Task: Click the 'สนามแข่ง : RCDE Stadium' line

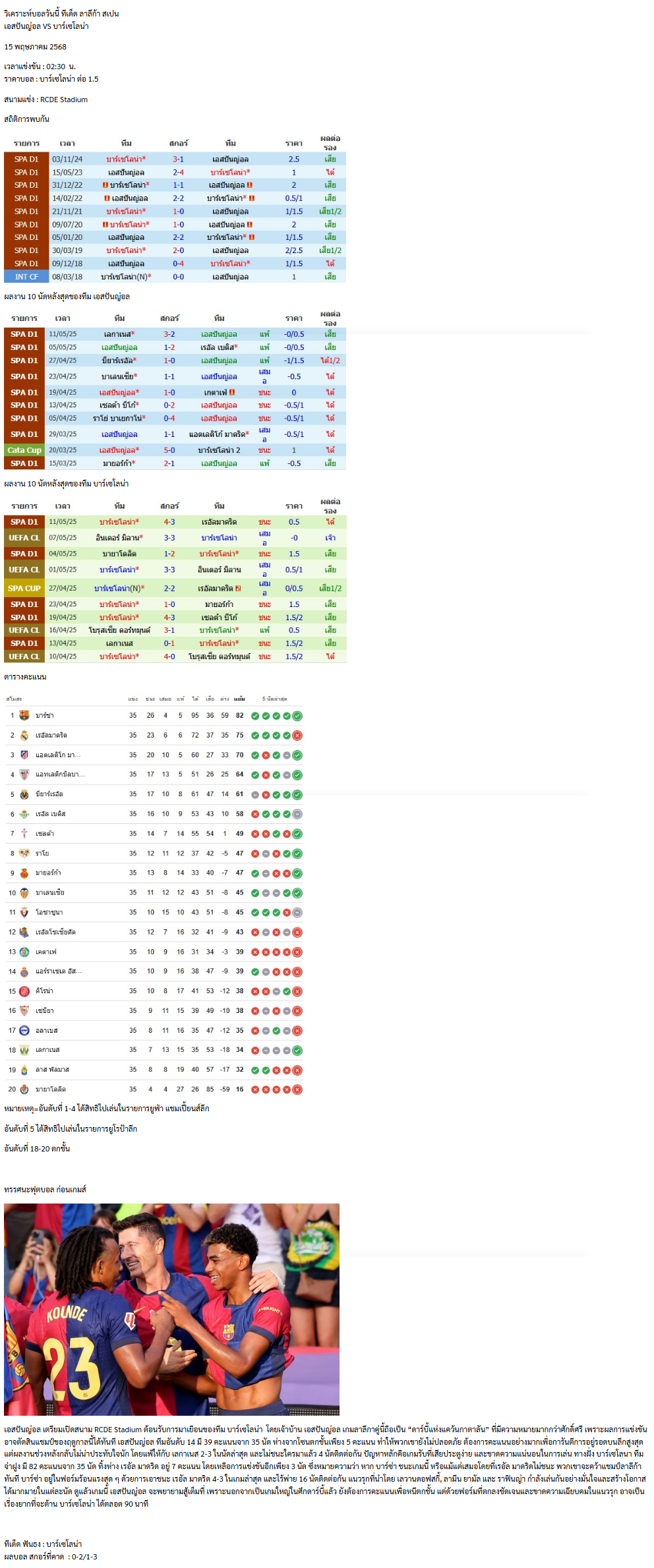Action: coord(45,100)
